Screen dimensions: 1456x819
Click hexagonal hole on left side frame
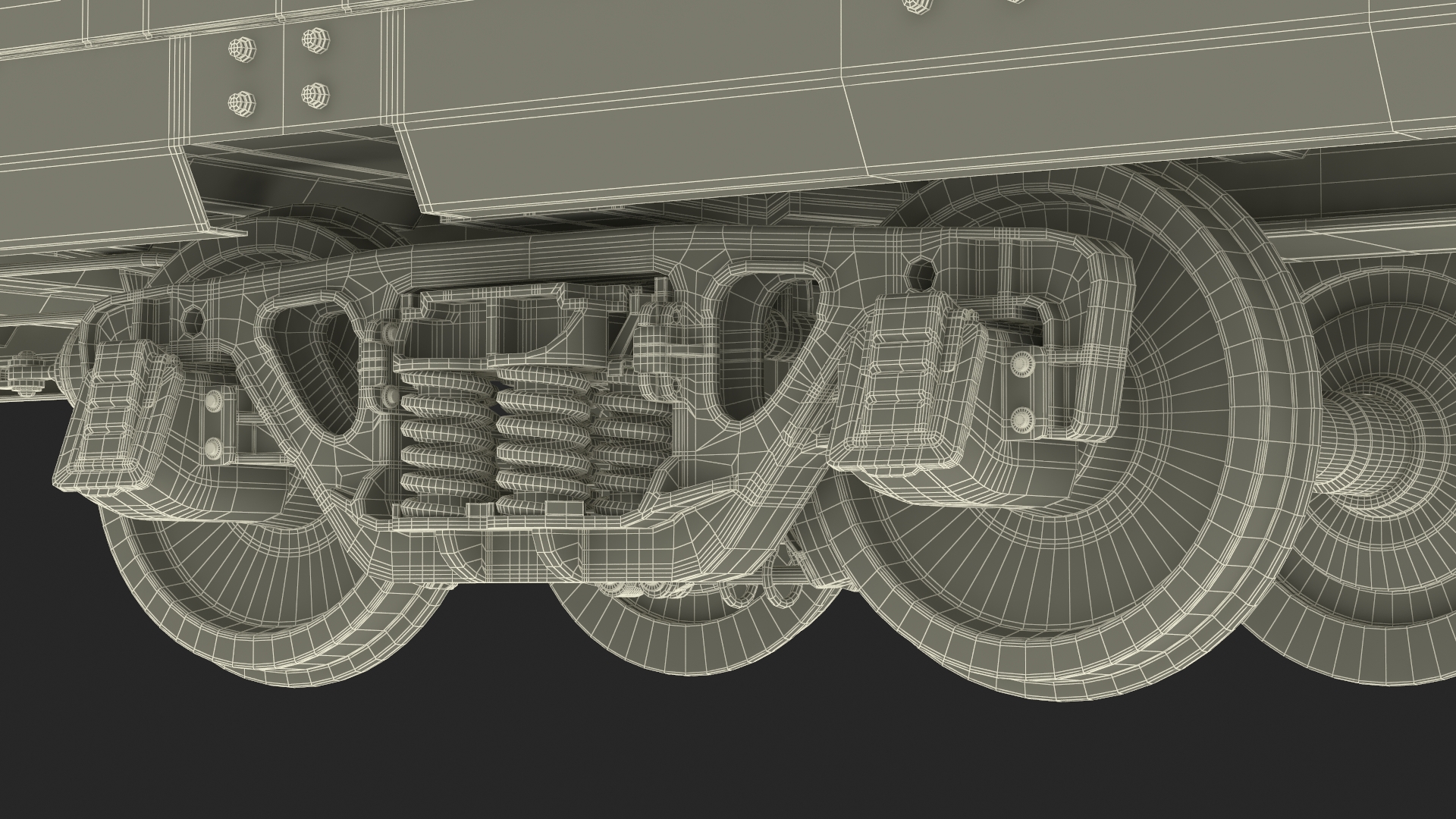tap(192, 321)
